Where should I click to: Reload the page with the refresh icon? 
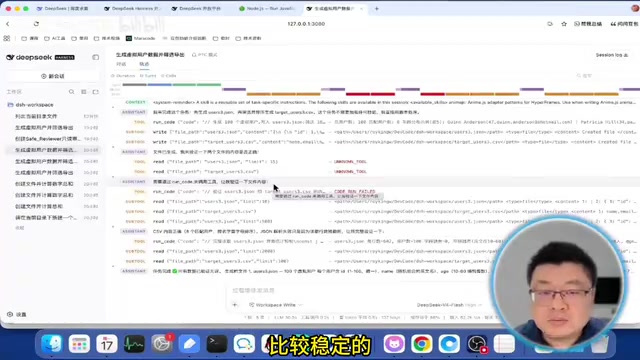tap(36, 24)
